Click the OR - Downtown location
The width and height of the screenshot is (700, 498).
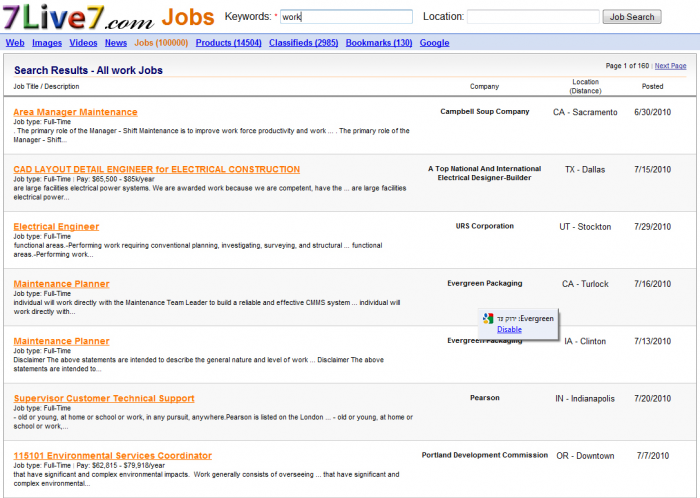pyautogui.click(x=585, y=456)
